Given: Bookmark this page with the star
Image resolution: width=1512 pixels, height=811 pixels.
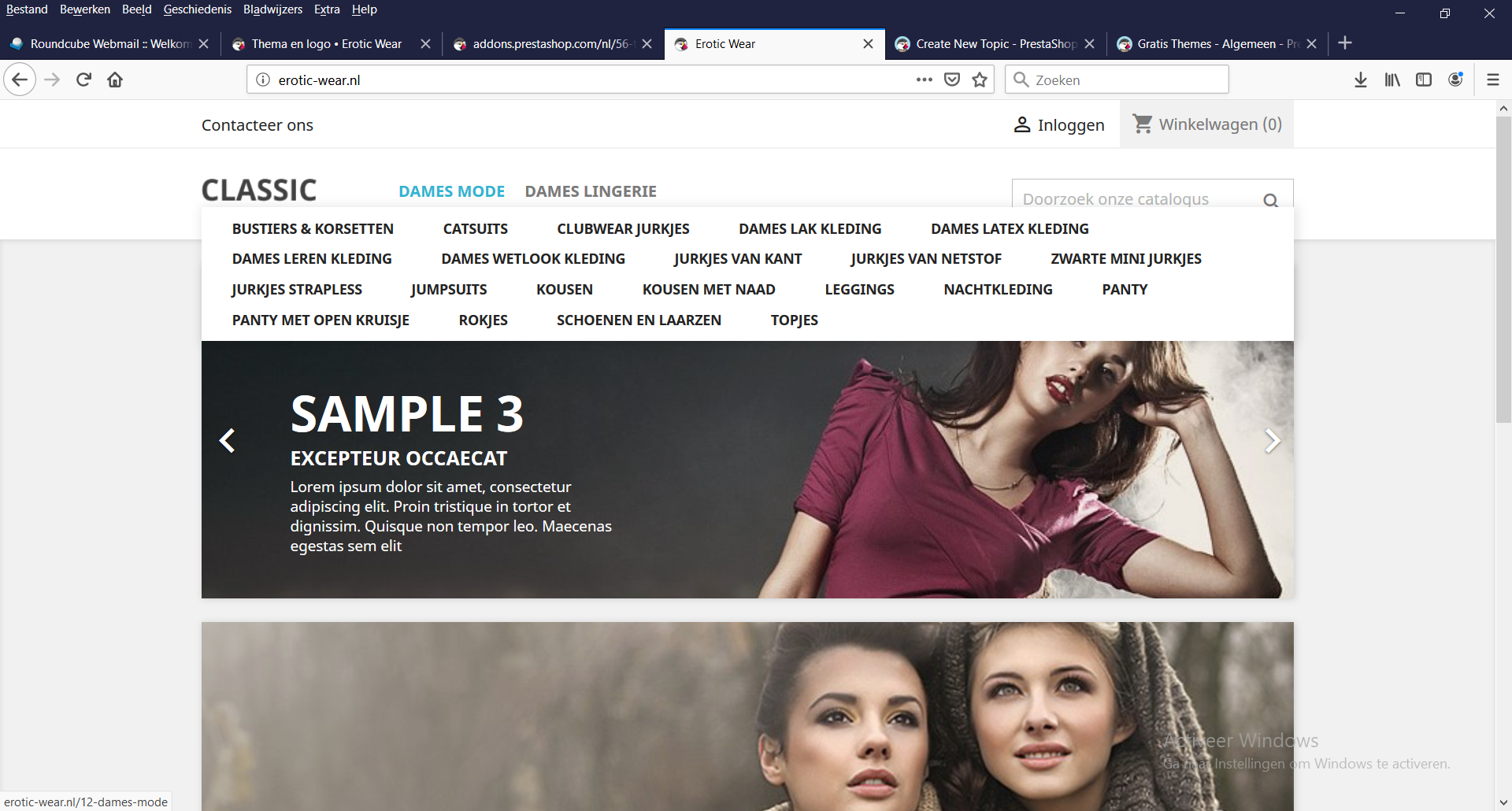Looking at the screenshot, I should tap(980, 80).
